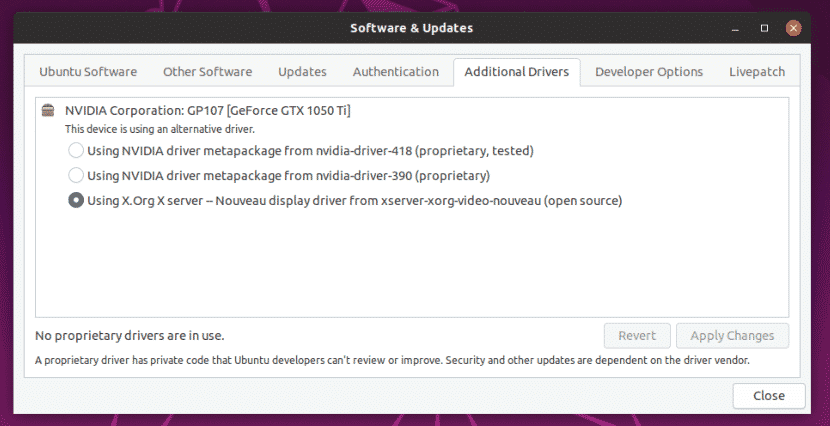
Task: Click the Close button at the bottom
Action: [x=769, y=396]
